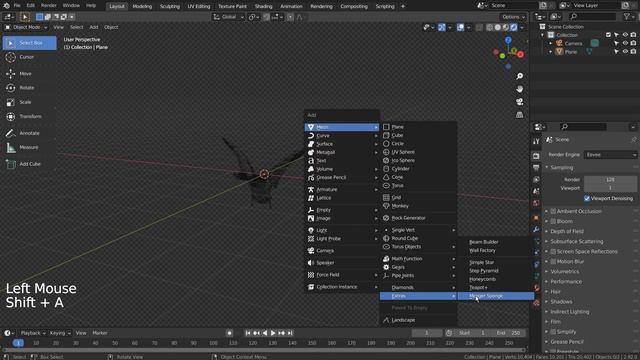The width and height of the screenshot is (640, 360).
Task: Select Honeycomb in Extras submenu
Action: [496, 279]
